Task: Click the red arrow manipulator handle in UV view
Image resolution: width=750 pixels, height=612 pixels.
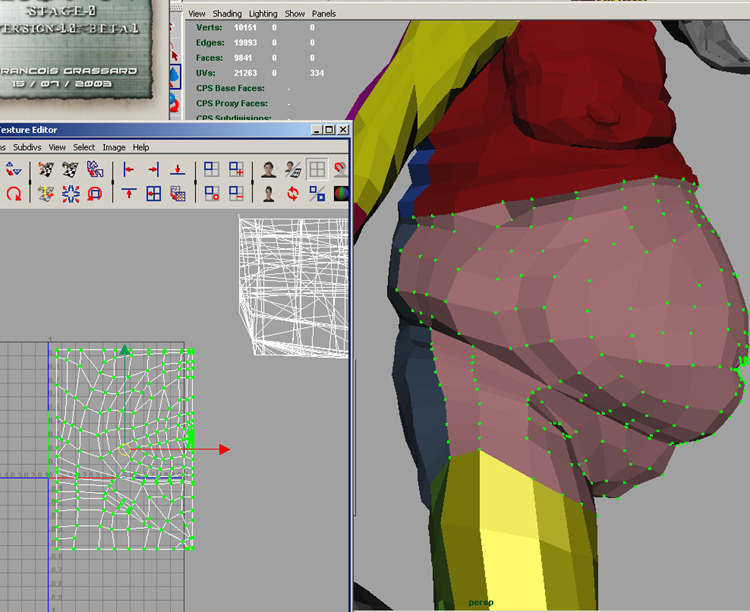Action: click(224, 449)
